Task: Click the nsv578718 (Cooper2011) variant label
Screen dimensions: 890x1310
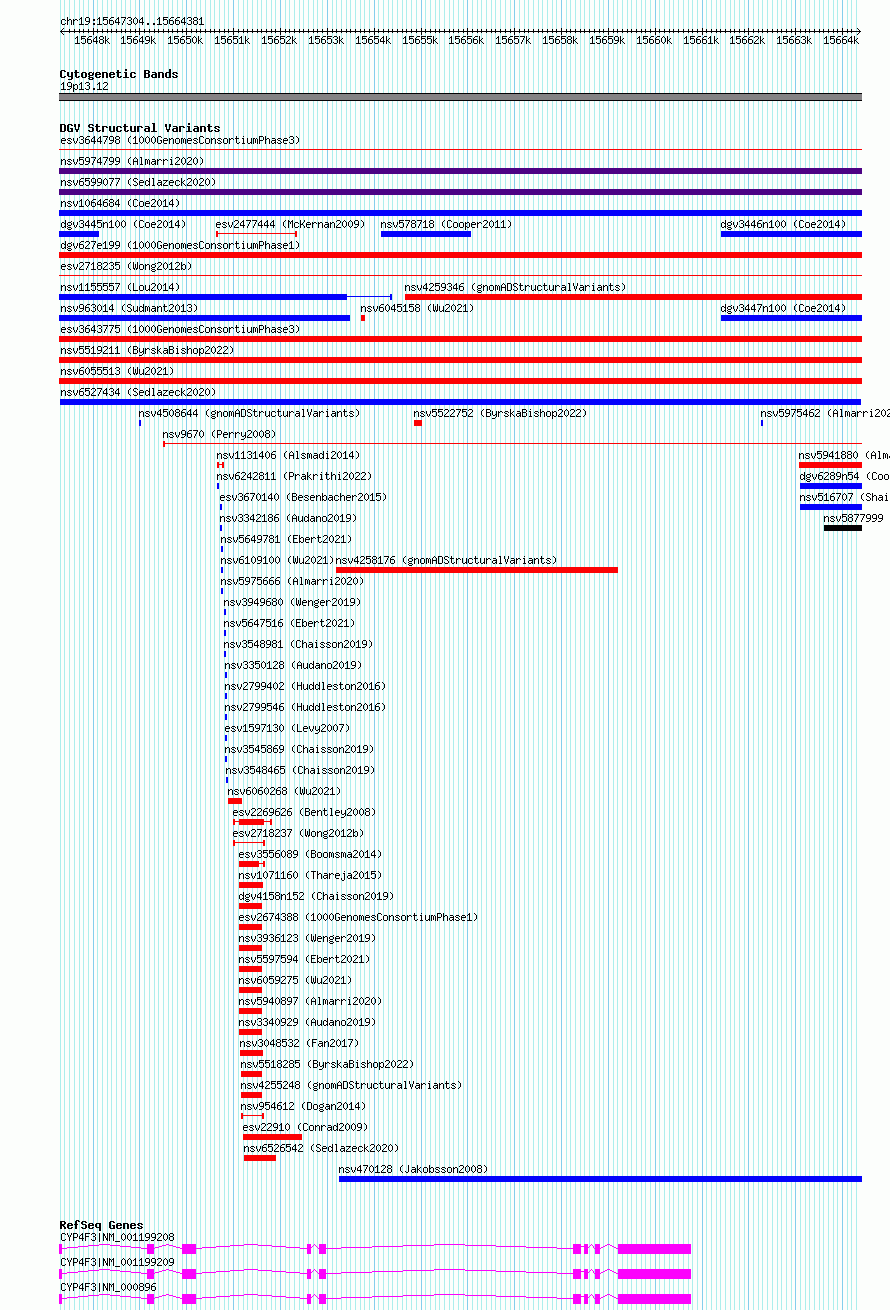Action: [x=446, y=224]
